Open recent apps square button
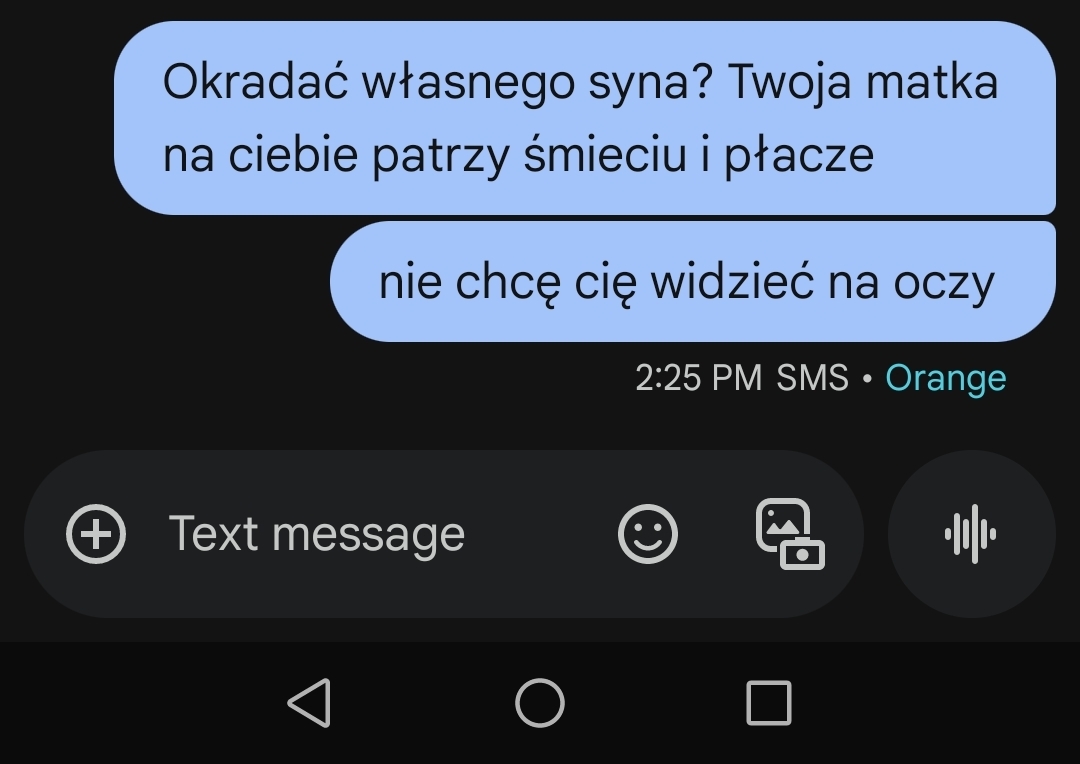Image resolution: width=1080 pixels, height=764 pixels. pos(769,703)
